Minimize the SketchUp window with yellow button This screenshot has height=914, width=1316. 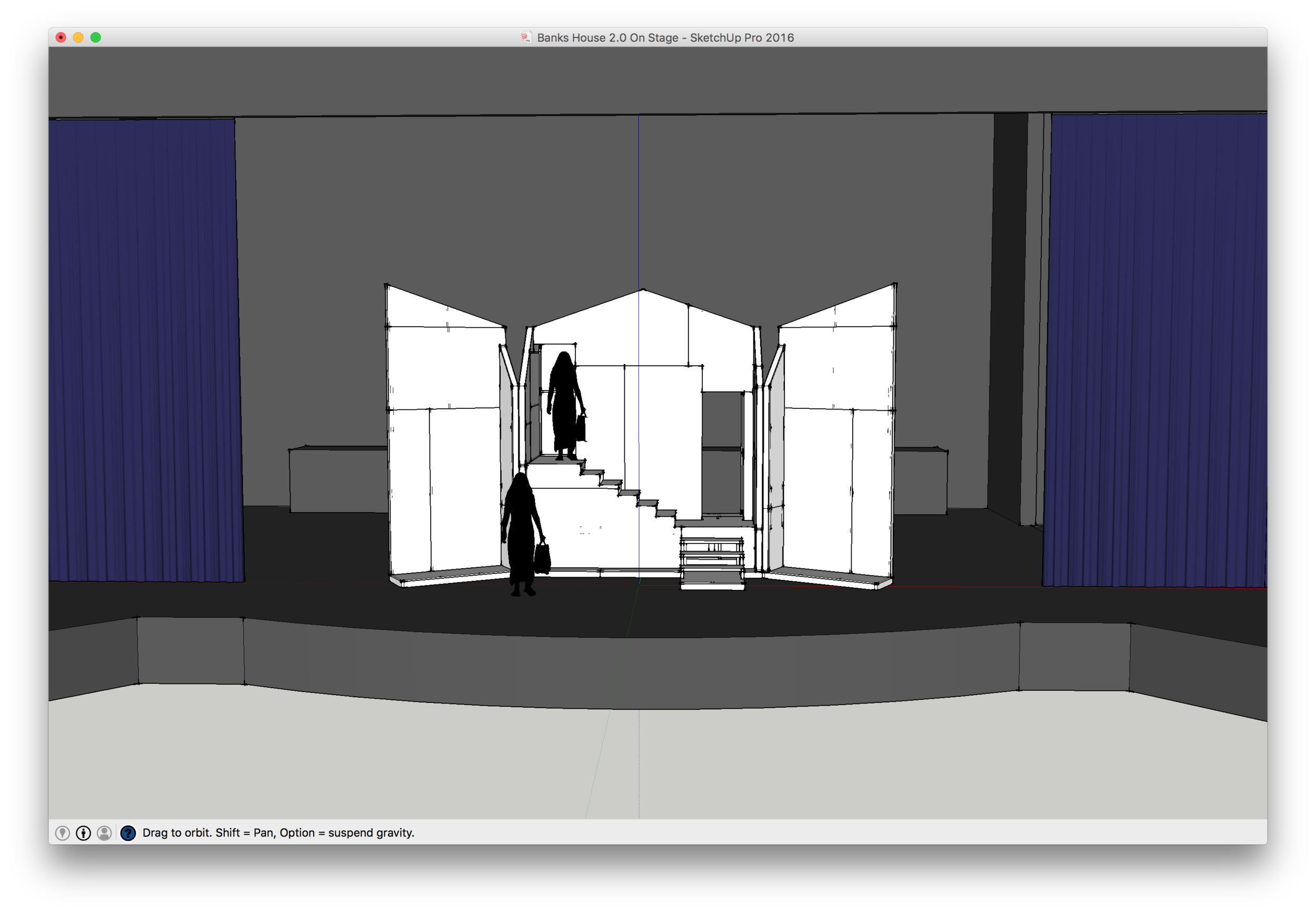point(78,38)
